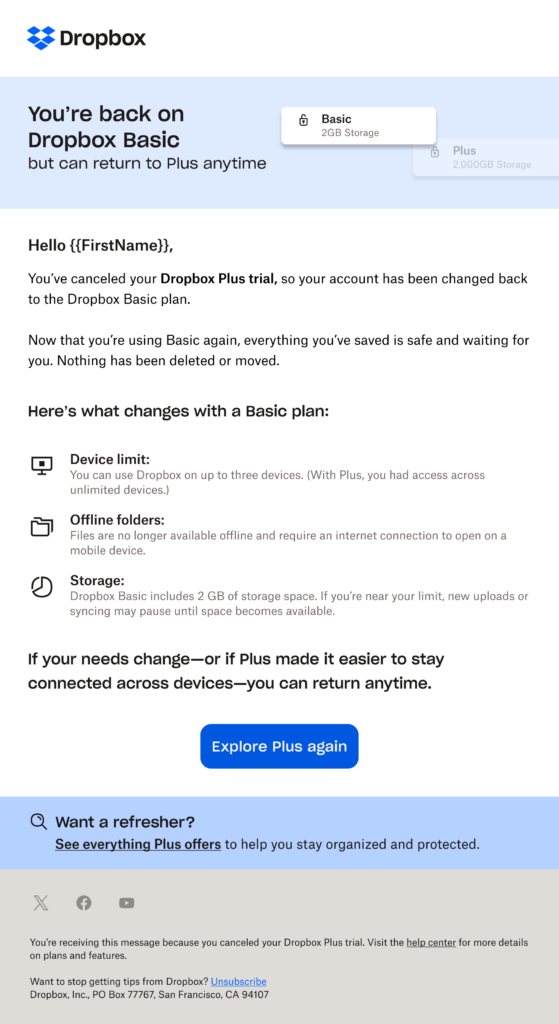Click the Offline folders icon

click(x=42, y=526)
